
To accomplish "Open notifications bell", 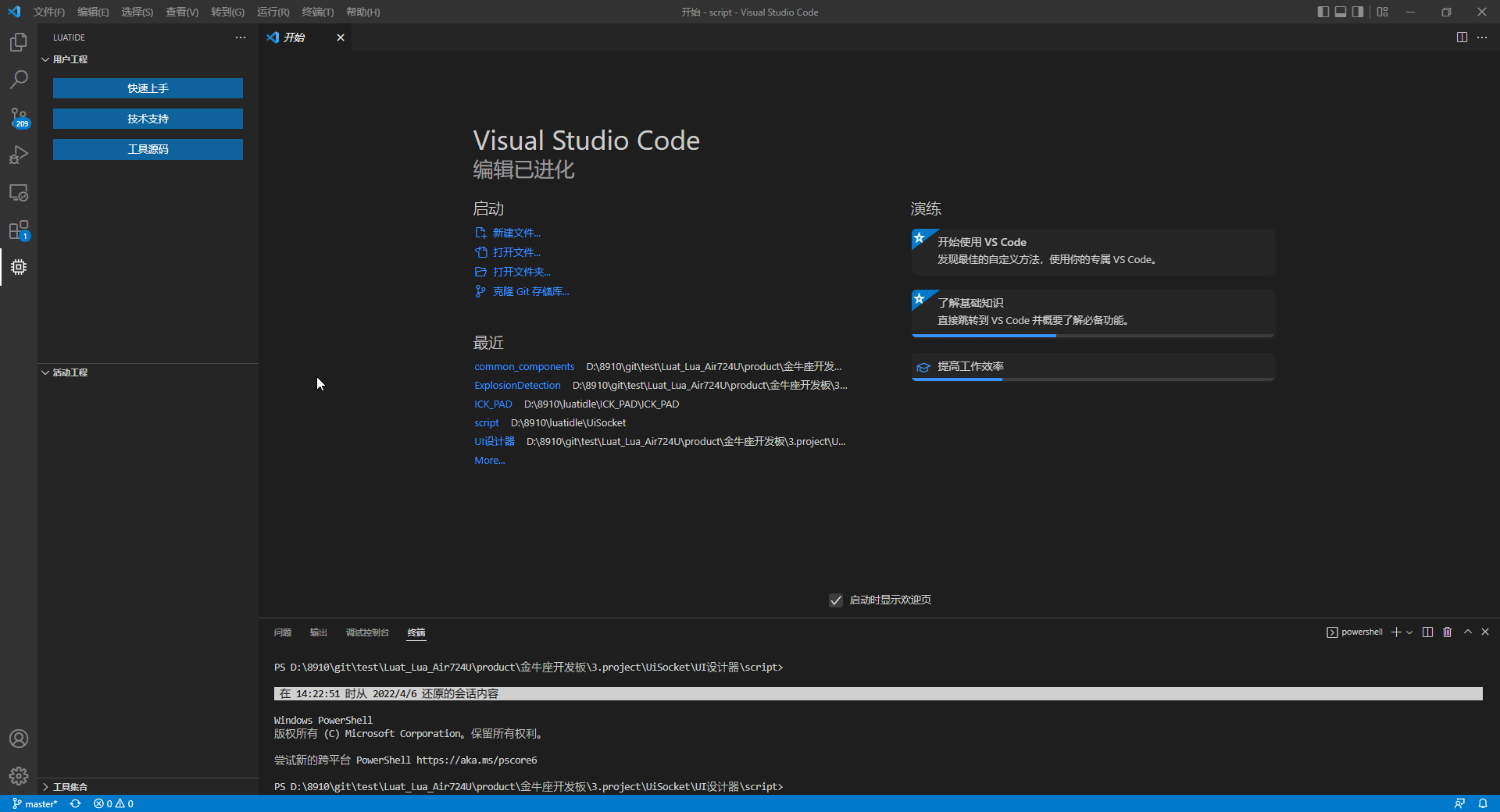I will tap(1483, 803).
